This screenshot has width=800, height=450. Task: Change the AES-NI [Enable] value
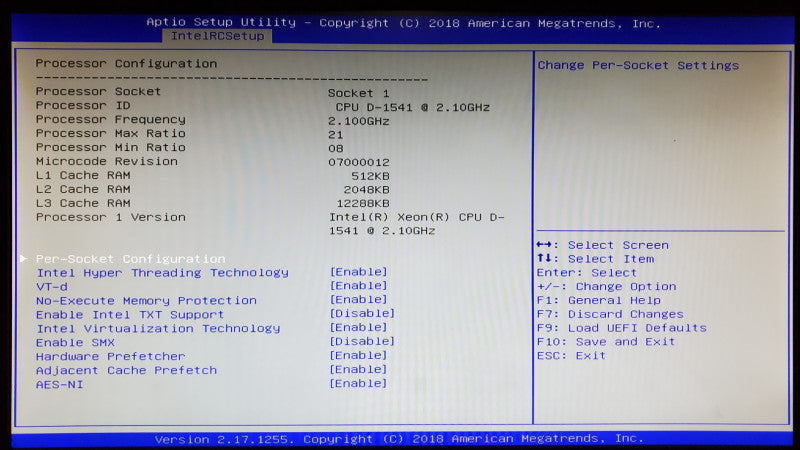click(x=359, y=383)
